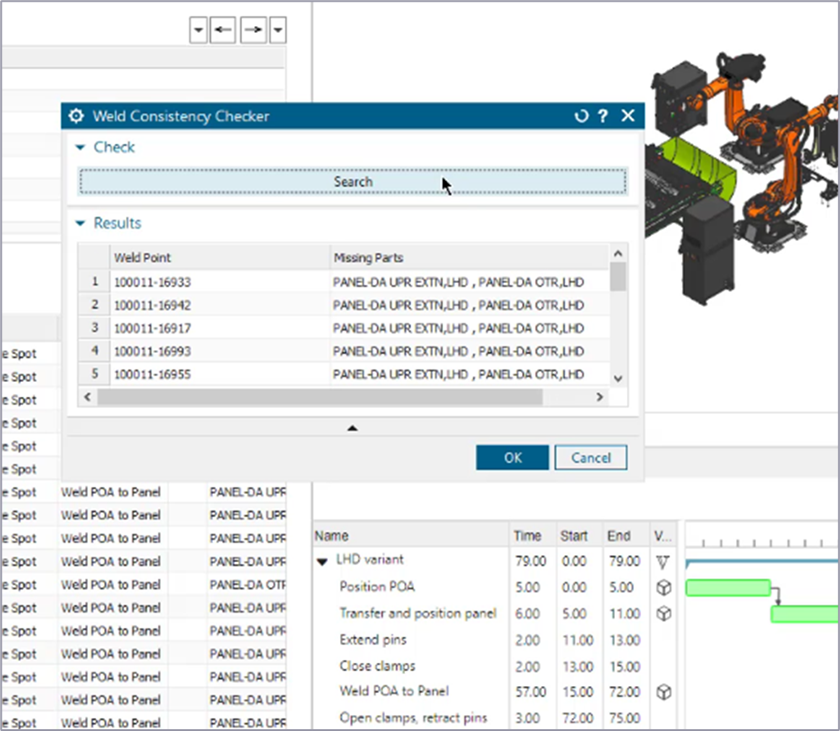The width and height of the screenshot is (840, 731).
Task: Open the leftmost dropdown arrow in the top toolbar
Action: 198,30
